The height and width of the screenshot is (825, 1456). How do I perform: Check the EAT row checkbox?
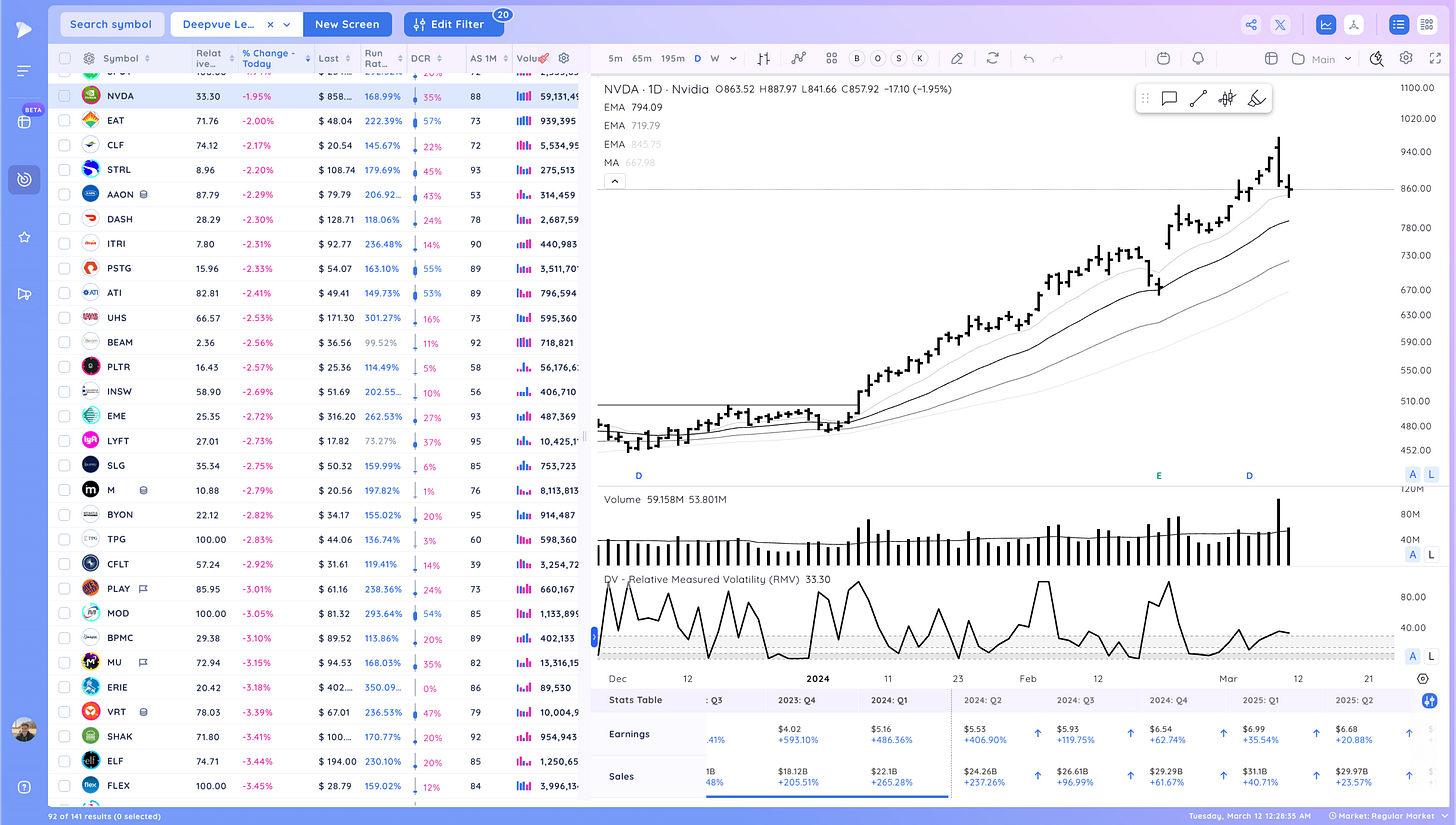(x=64, y=120)
